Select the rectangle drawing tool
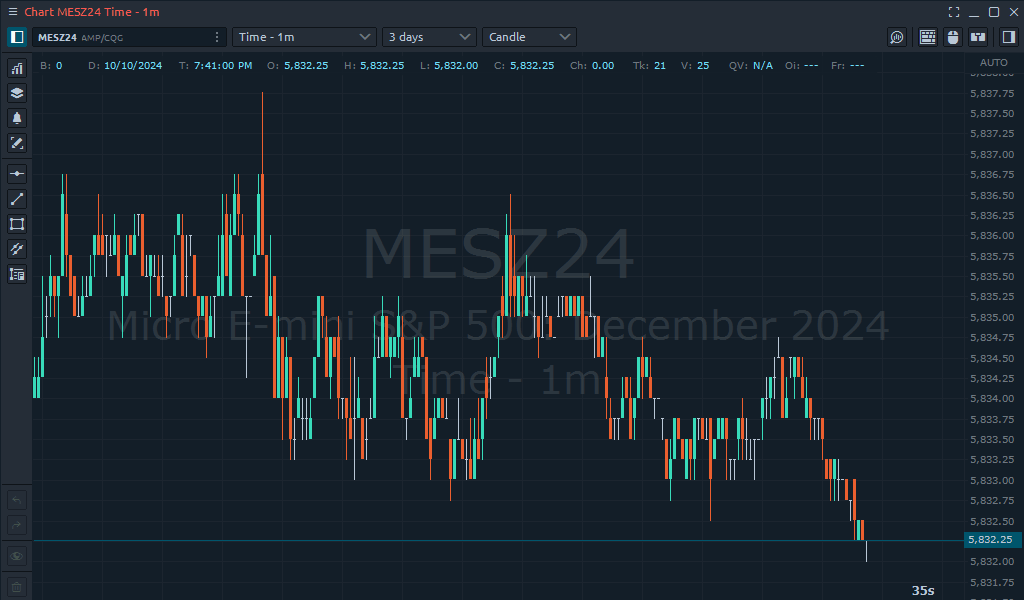This screenshot has height=600, width=1024. coord(17,224)
